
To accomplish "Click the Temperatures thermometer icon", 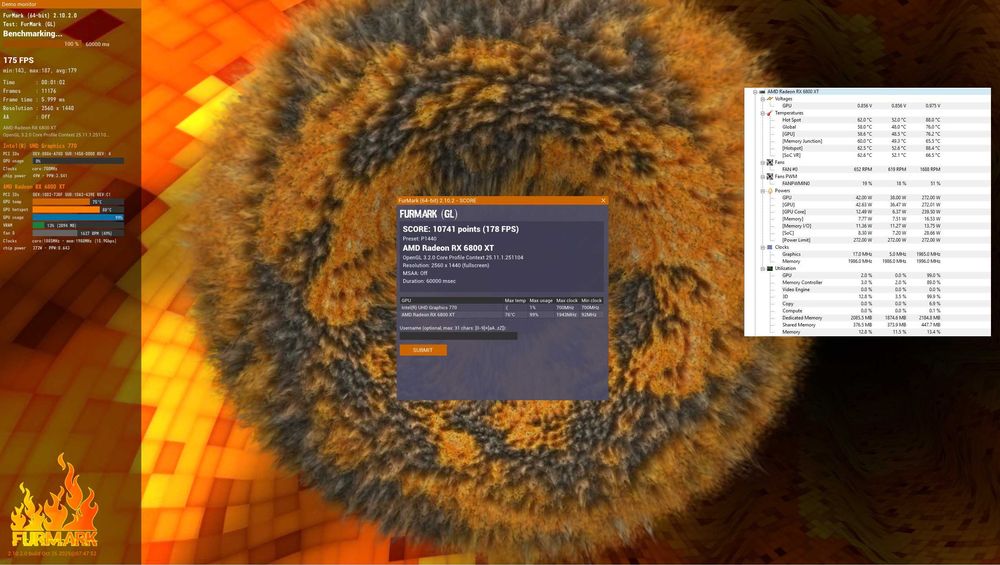I will 770,113.
